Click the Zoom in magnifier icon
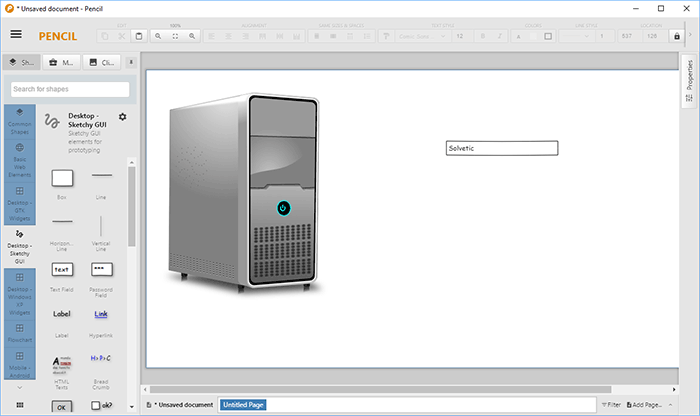Image resolution: width=700 pixels, height=416 pixels. click(192, 36)
